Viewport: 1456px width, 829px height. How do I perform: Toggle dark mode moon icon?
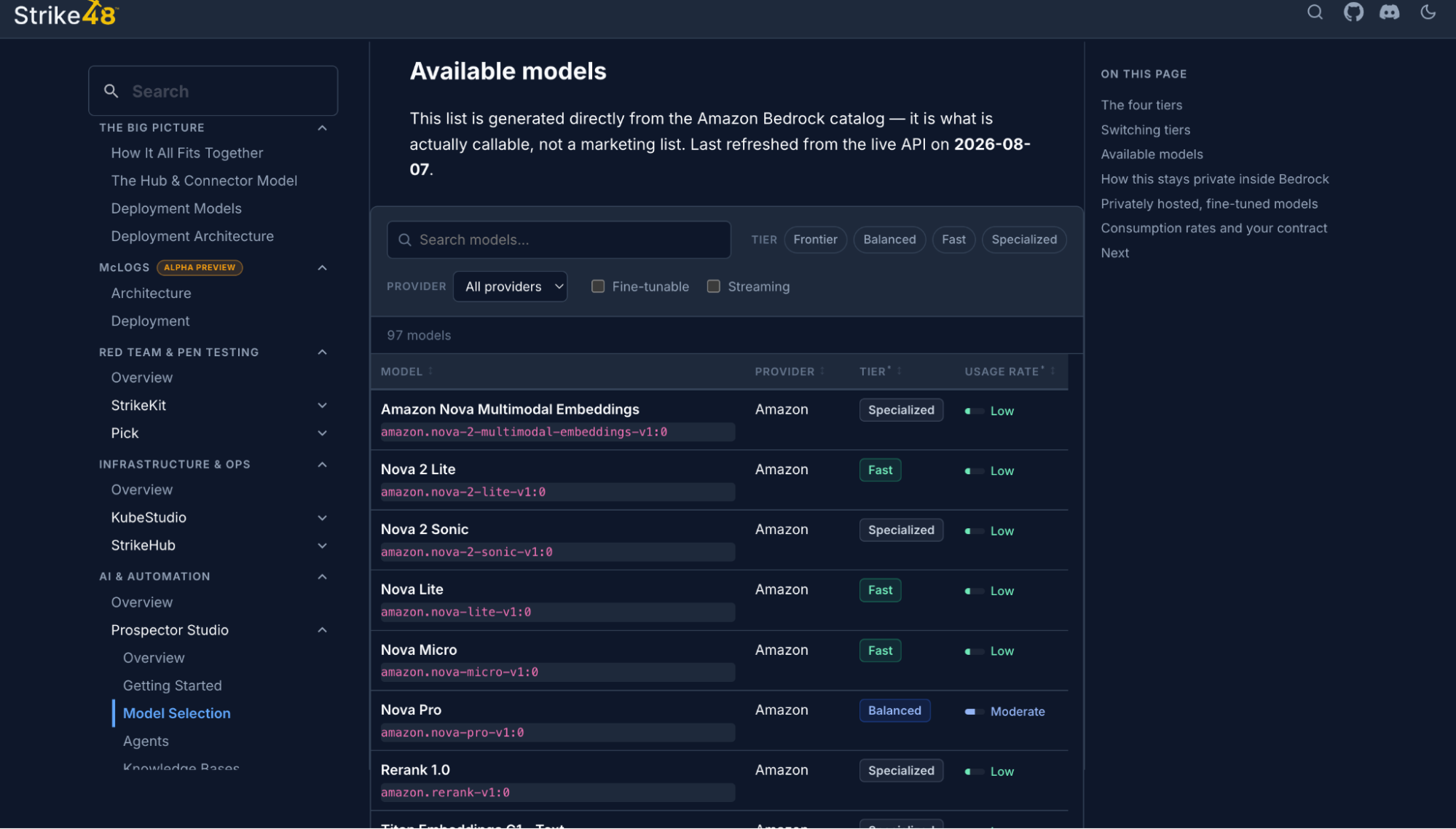click(x=1428, y=12)
